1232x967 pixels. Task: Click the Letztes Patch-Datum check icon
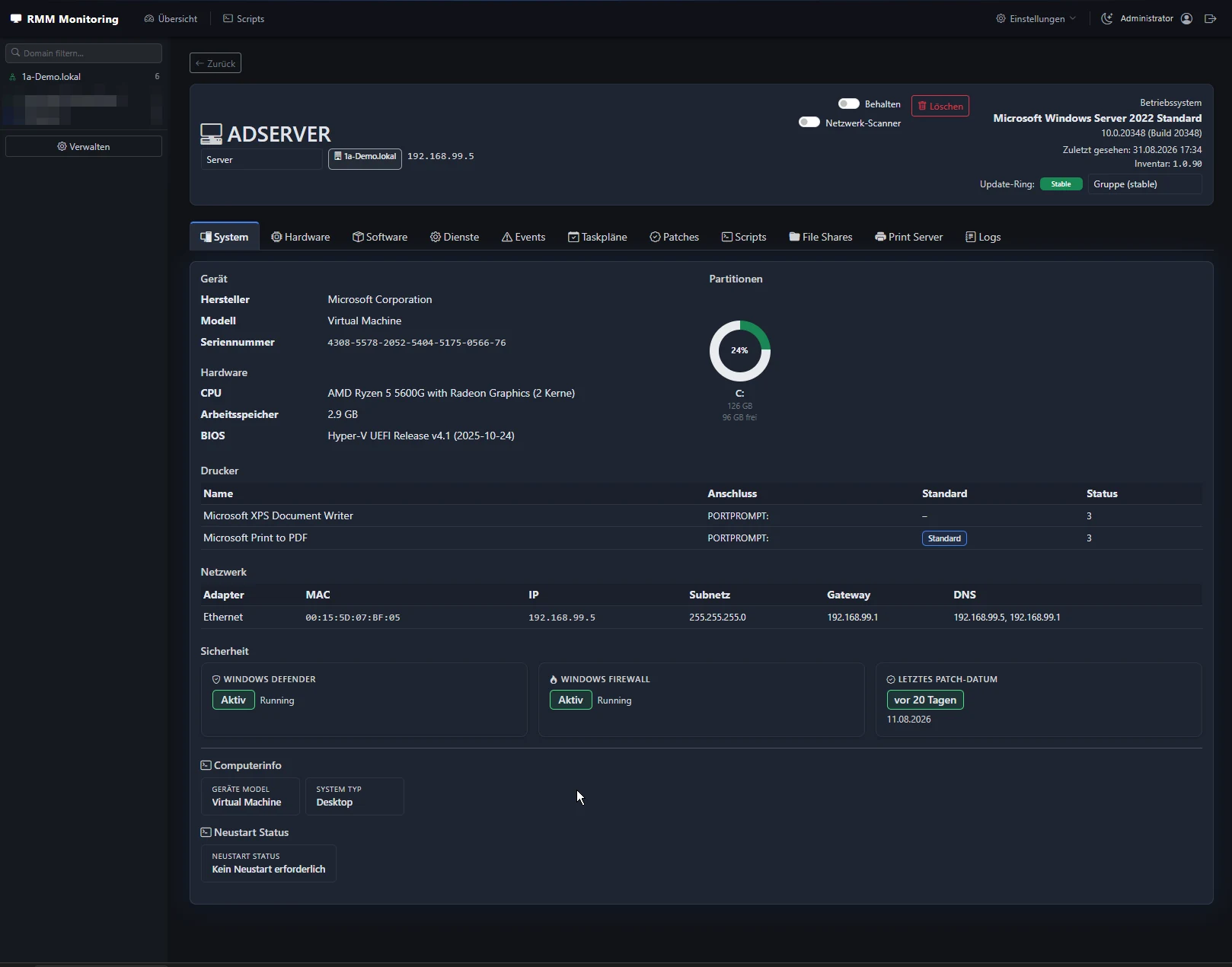point(891,679)
